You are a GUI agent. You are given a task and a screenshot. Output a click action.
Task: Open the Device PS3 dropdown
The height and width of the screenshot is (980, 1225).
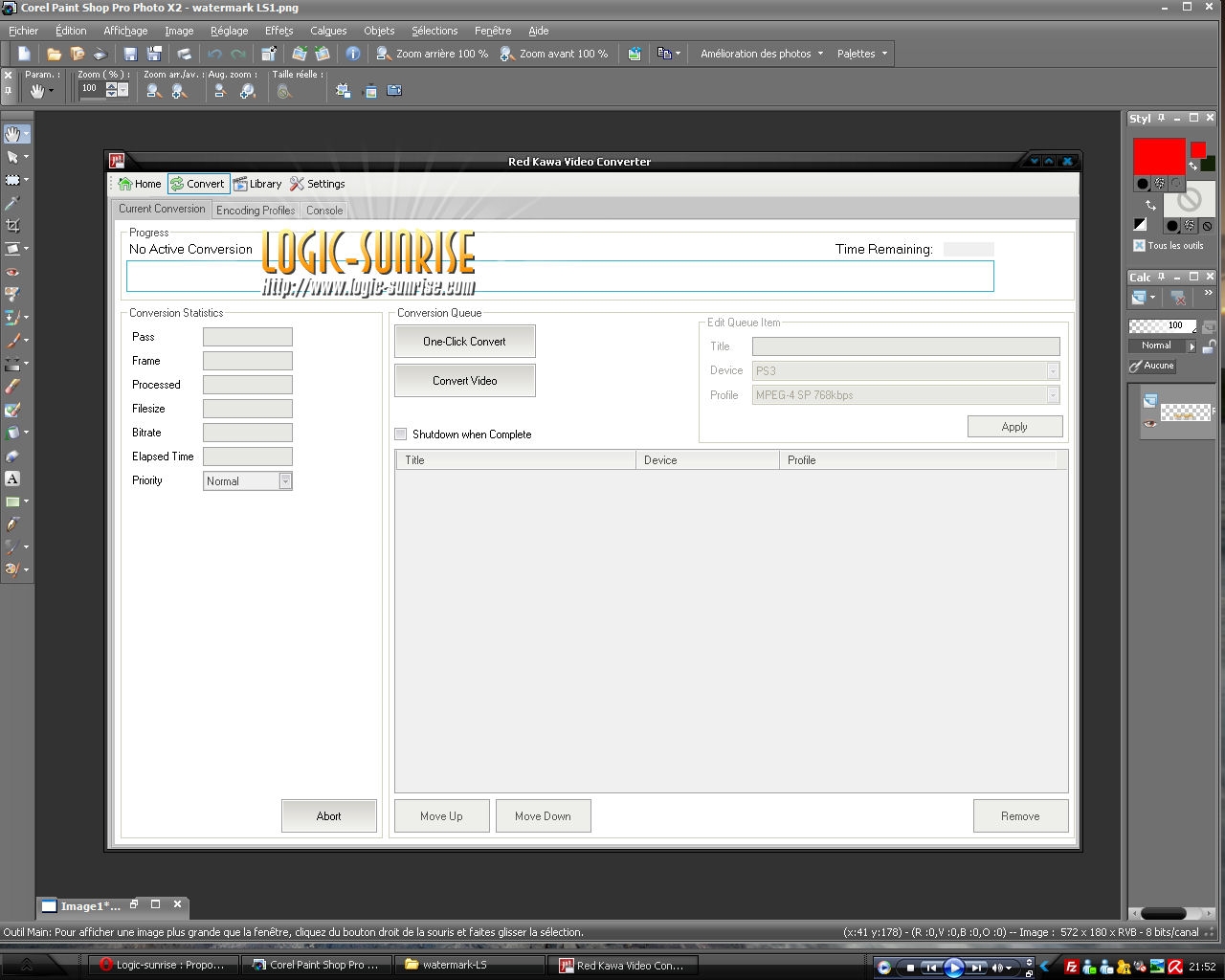[1053, 370]
